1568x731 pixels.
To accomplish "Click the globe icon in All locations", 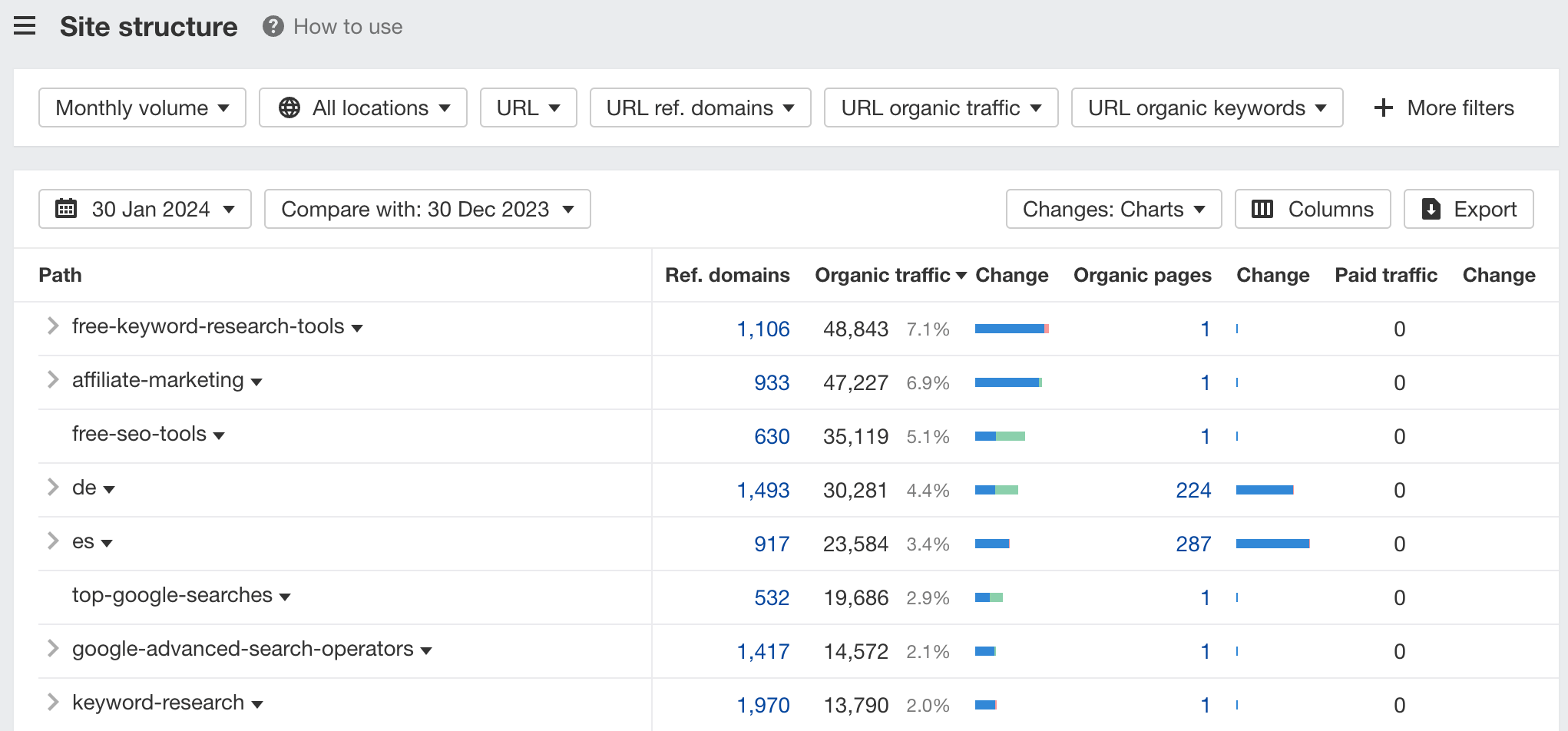I will pos(289,108).
